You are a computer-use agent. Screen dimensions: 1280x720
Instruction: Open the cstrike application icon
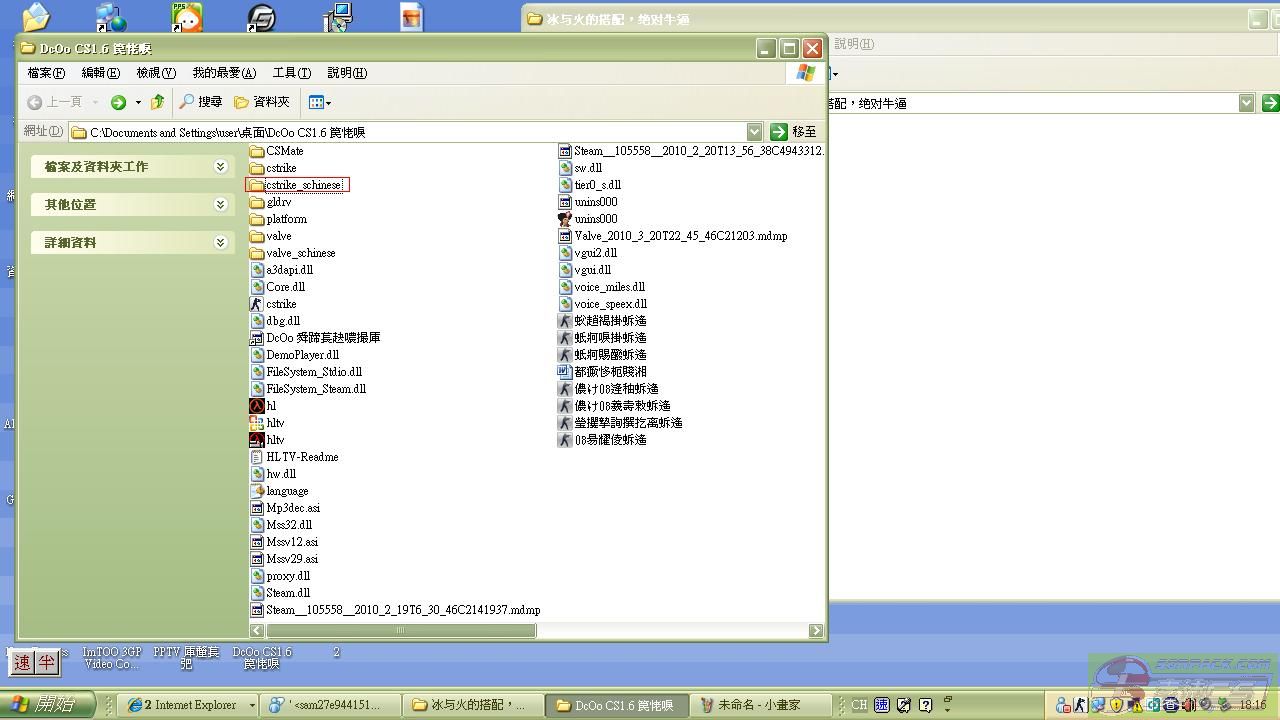click(257, 304)
